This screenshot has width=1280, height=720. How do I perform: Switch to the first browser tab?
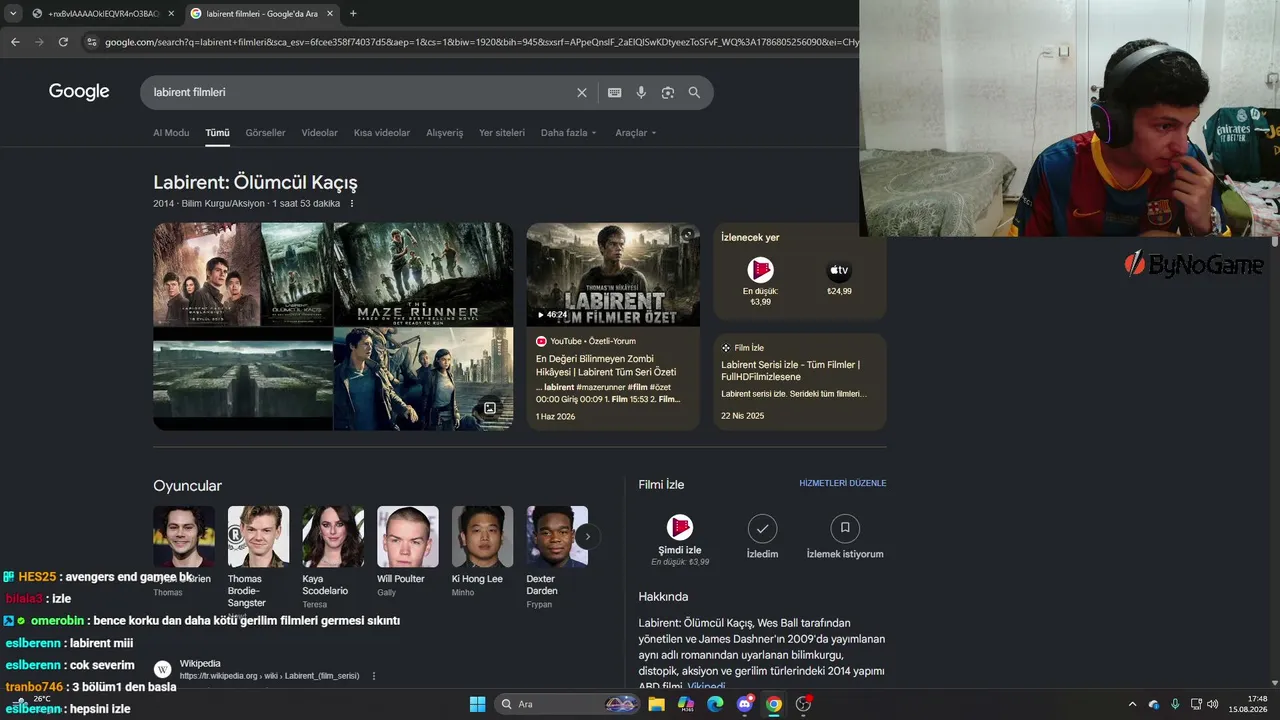point(102,13)
